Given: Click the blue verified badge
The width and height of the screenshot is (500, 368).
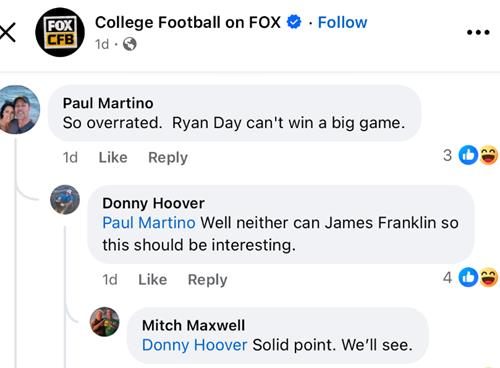Looking at the screenshot, I should [x=294, y=22].
